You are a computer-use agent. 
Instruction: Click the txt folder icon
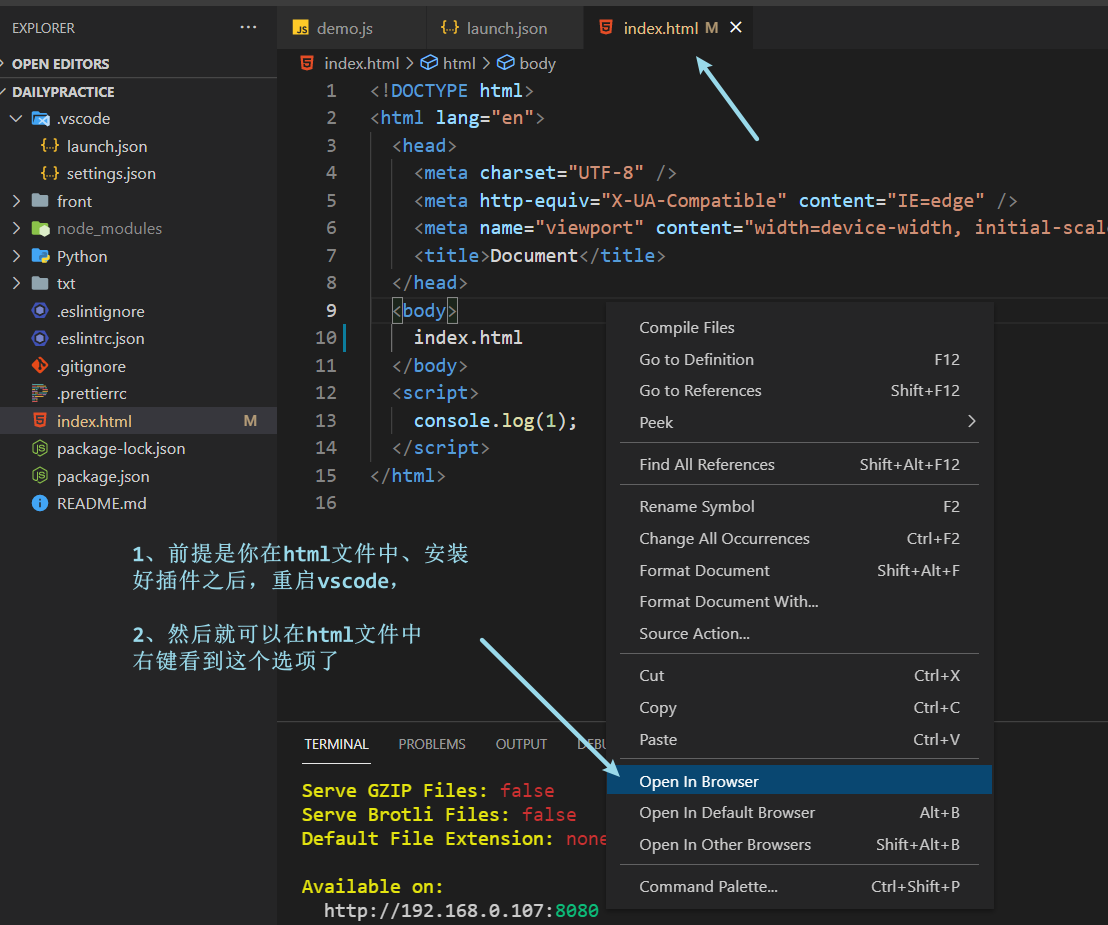[40, 283]
